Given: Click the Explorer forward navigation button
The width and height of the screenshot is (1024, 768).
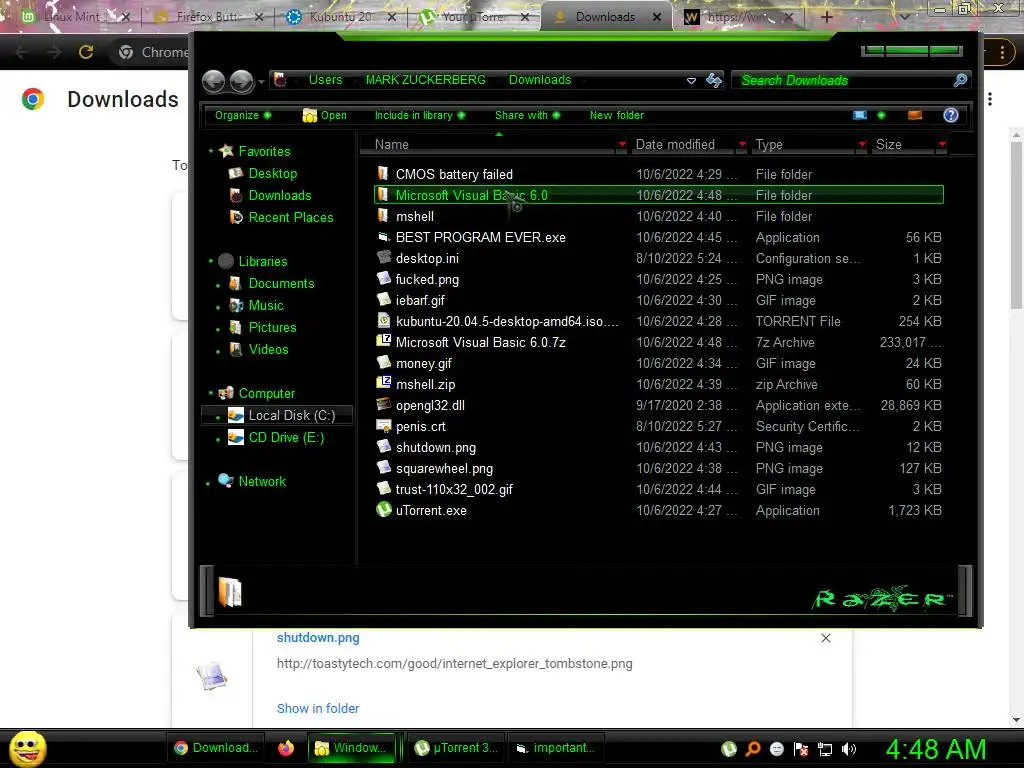Looking at the screenshot, I should pos(242,81).
